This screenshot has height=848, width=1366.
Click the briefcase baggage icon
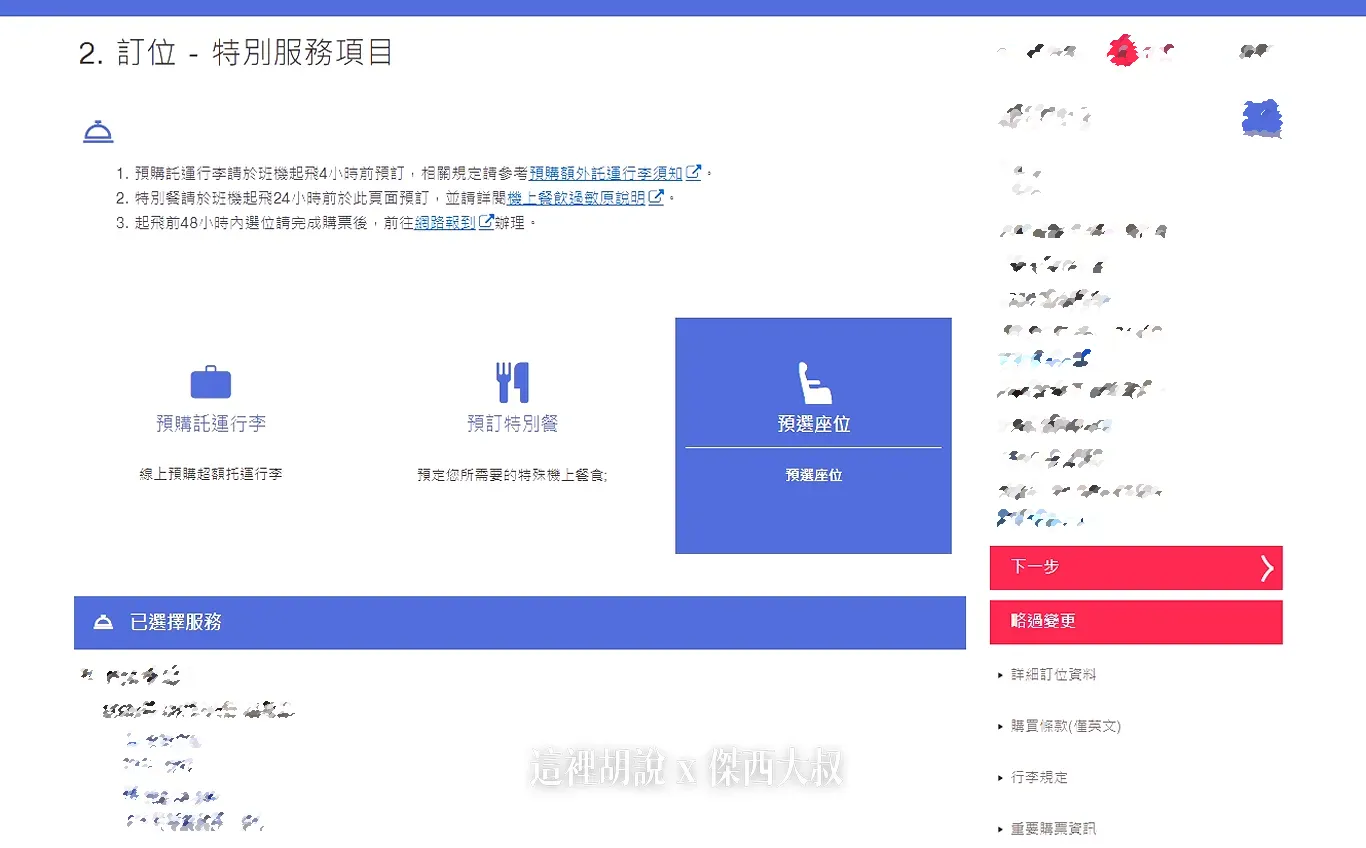211,382
